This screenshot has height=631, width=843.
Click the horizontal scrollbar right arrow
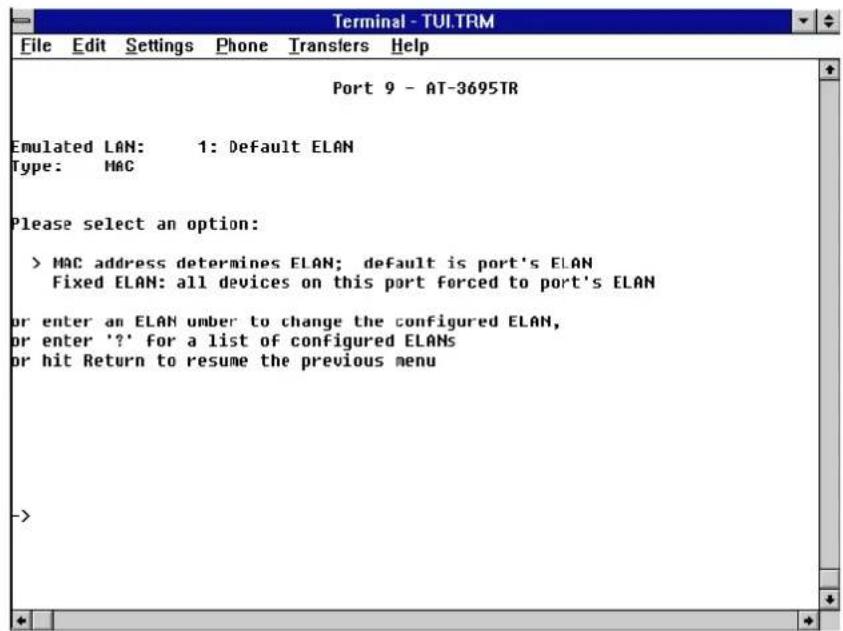[x=809, y=620]
